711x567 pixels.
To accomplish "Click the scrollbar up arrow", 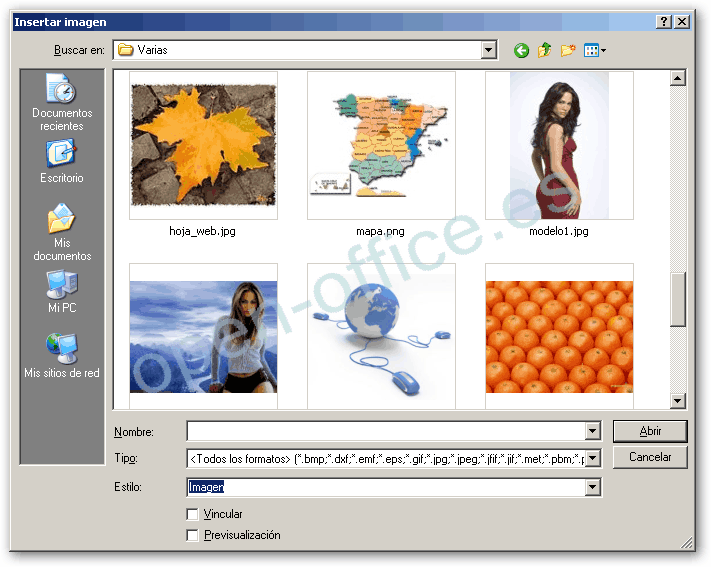I will (677, 78).
